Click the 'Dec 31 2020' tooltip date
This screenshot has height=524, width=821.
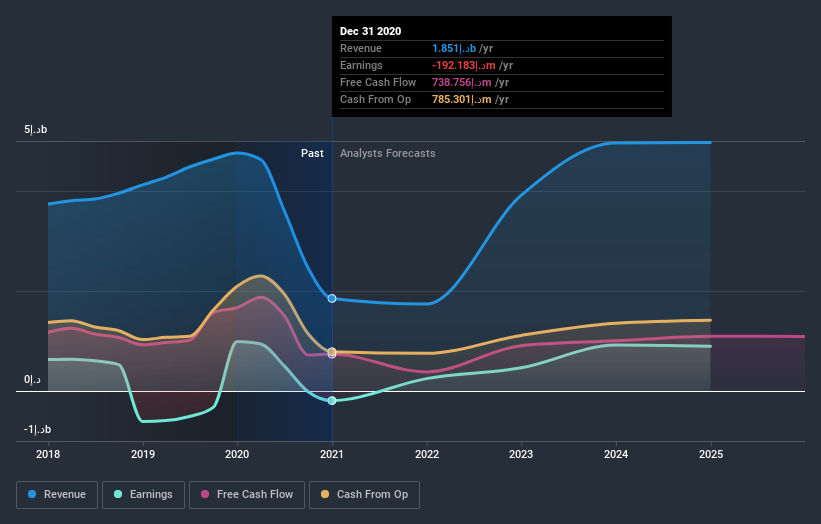pyautogui.click(x=371, y=31)
